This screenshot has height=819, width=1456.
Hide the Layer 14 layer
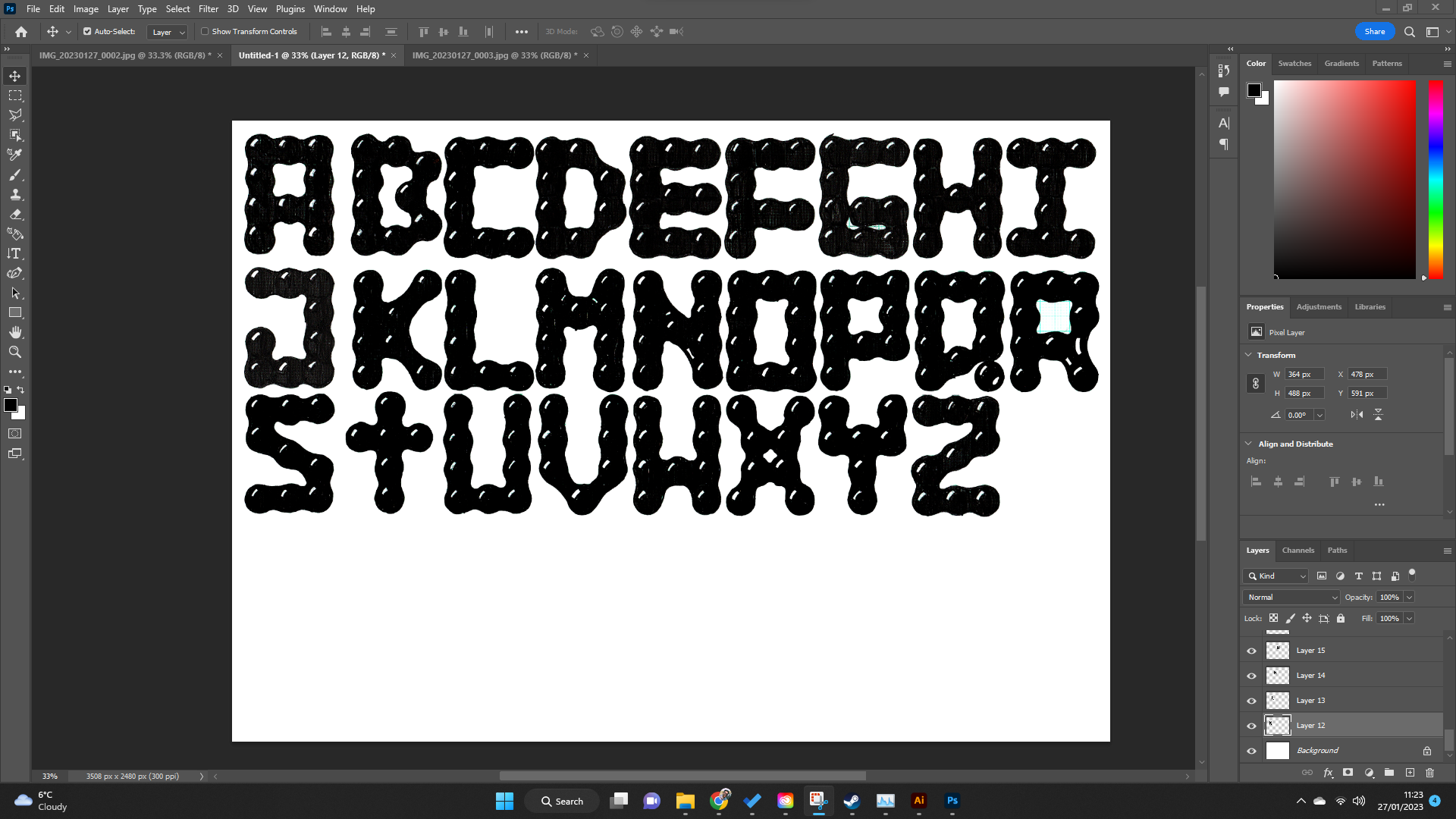pyautogui.click(x=1251, y=675)
